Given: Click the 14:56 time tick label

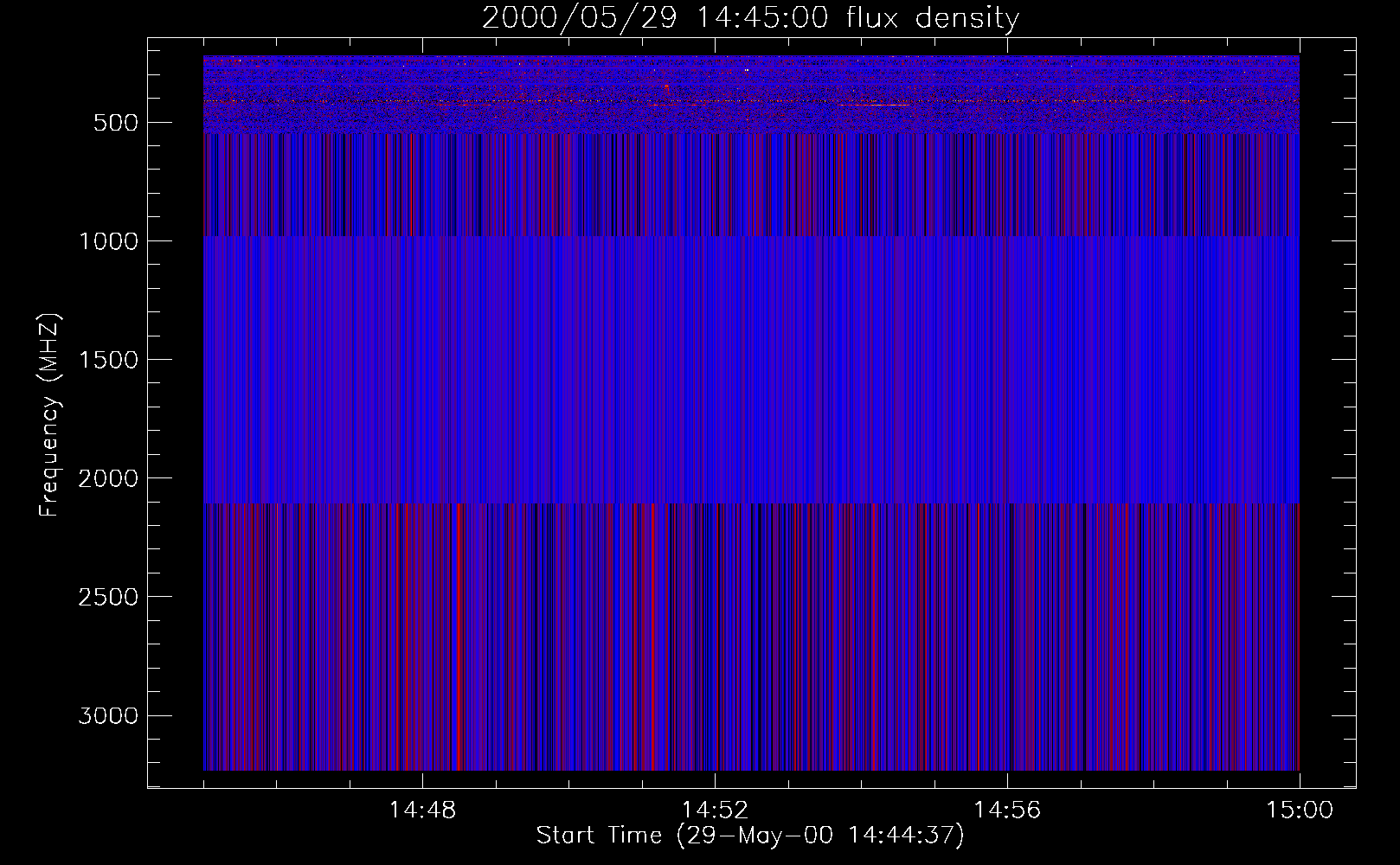Looking at the screenshot, I should pos(1007,811).
